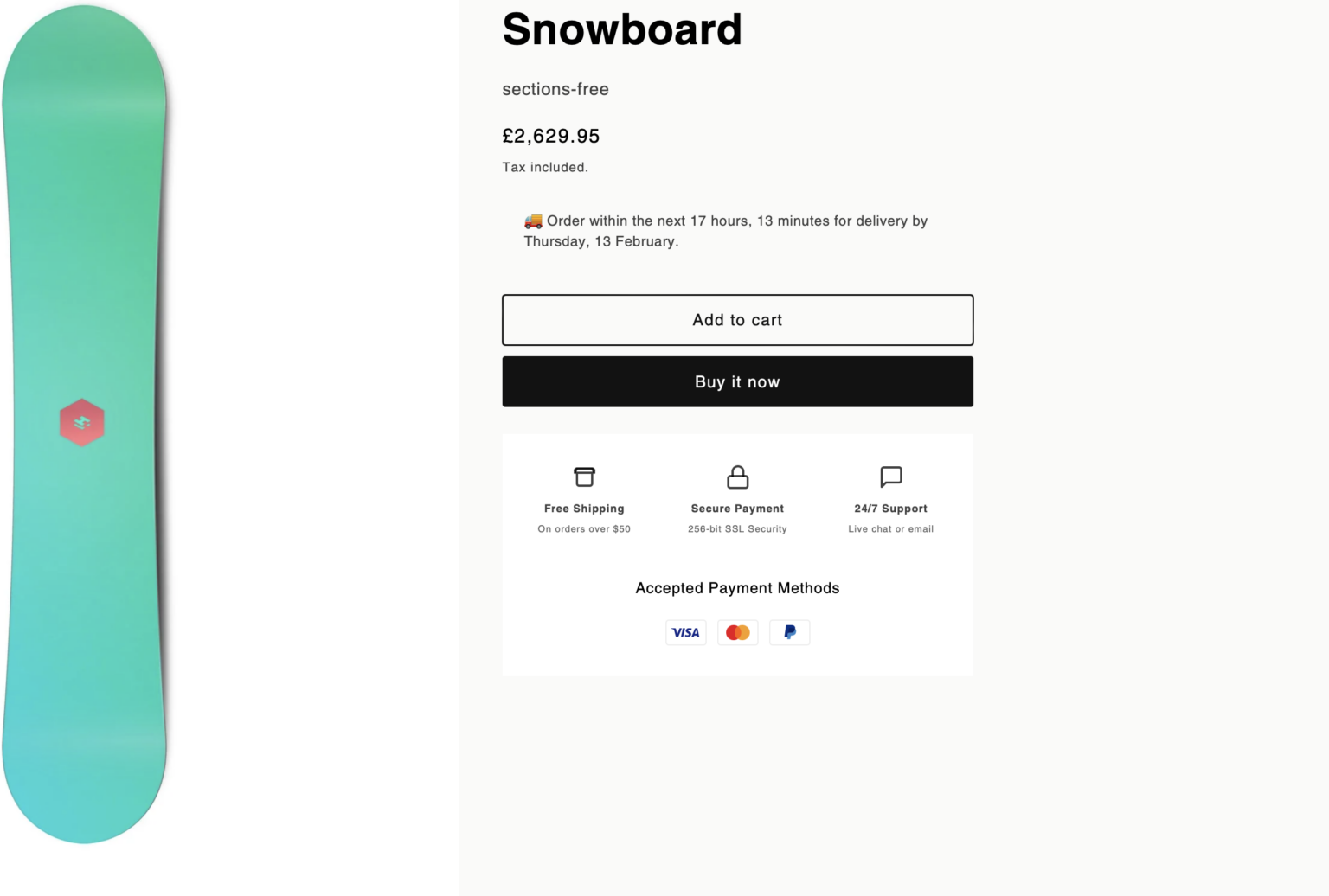Click the Add to cart button
This screenshot has width=1329, height=896.
tap(737, 320)
